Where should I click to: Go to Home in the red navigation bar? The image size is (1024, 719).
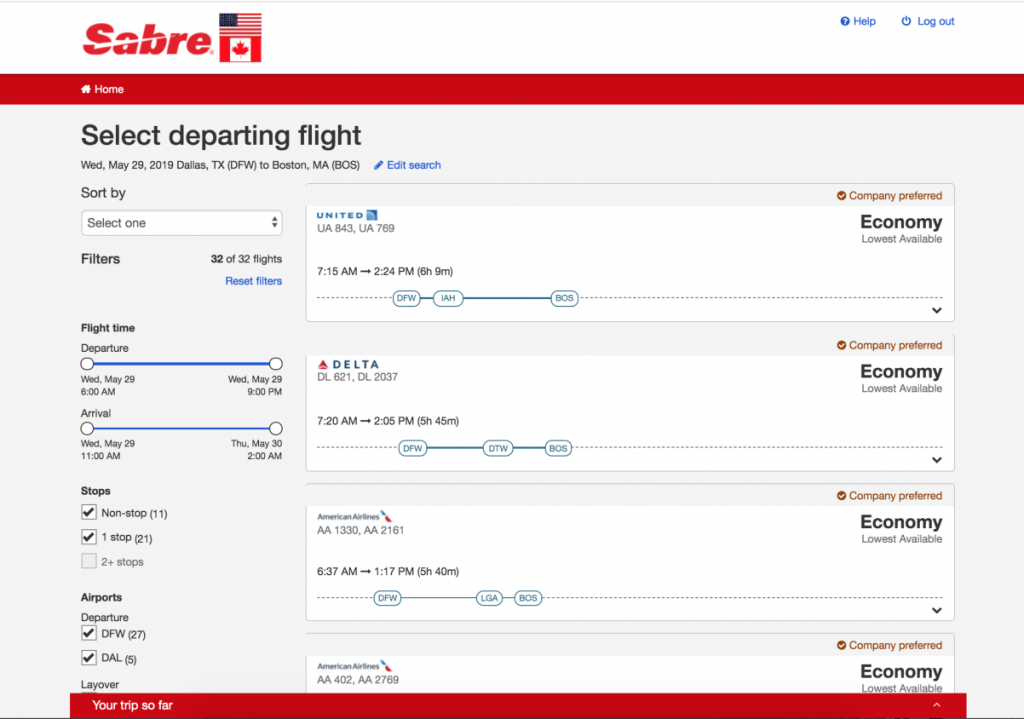[x=102, y=89]
